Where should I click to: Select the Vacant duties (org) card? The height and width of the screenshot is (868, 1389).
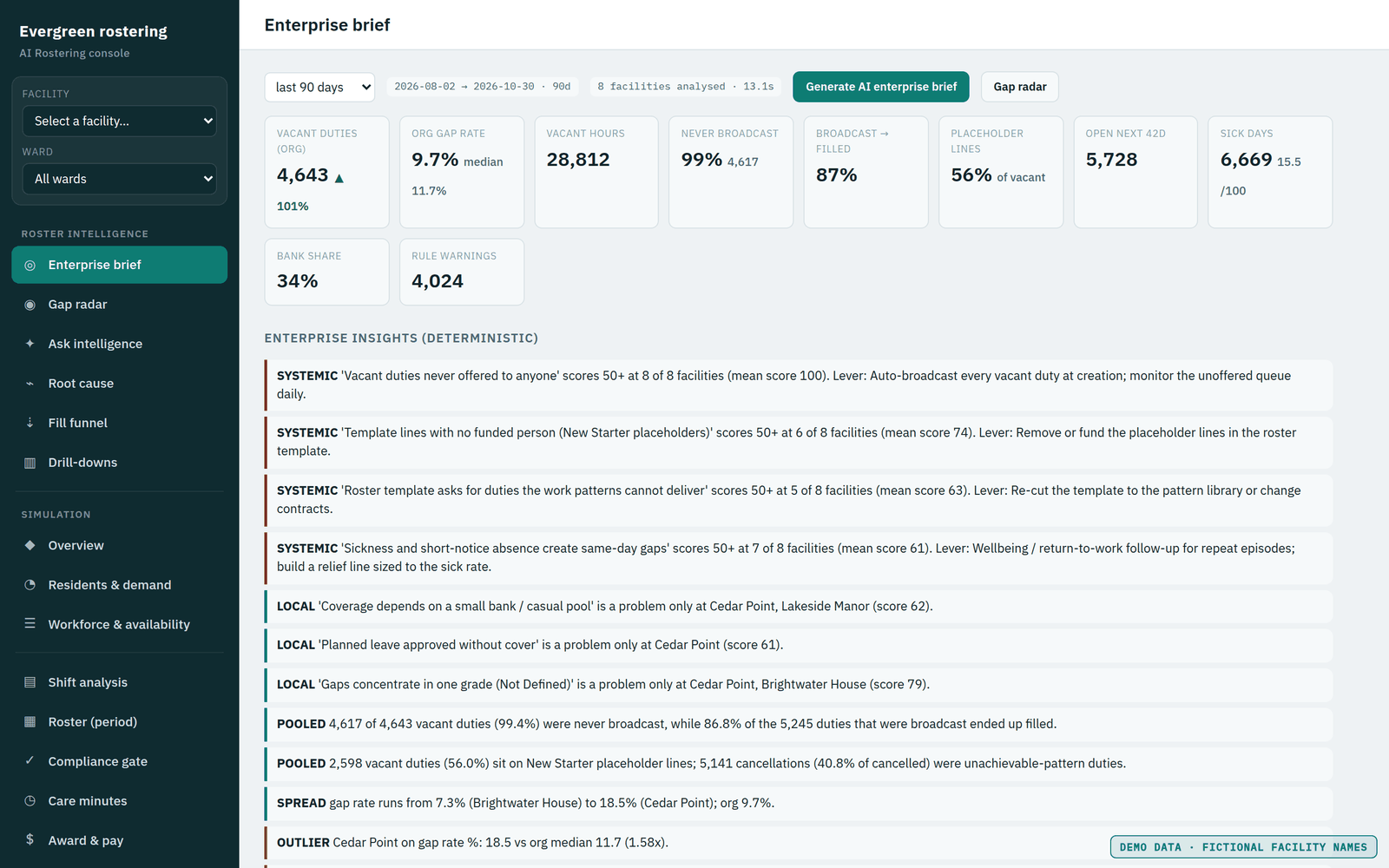[x=326, y=172]
